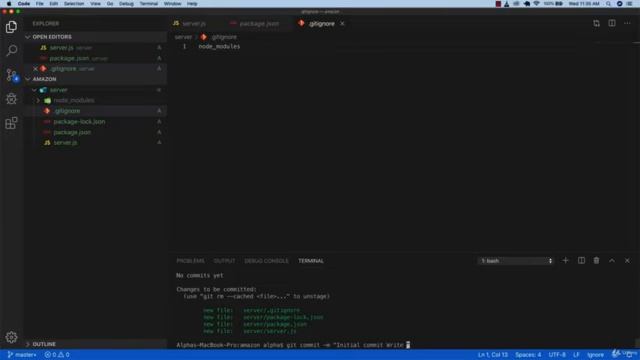Open the Problems panel tab
Image resolution: width=640 pixels, height=360 pixels.
click(190, 261)
